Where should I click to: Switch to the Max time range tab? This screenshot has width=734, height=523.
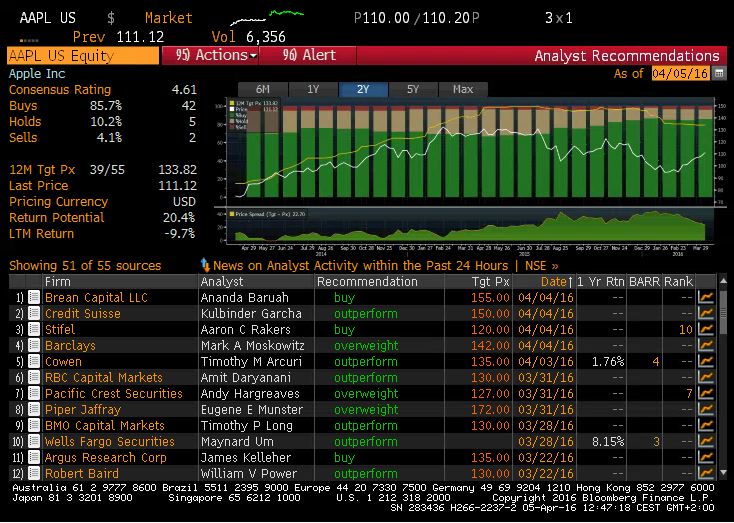tap(462, 89)
